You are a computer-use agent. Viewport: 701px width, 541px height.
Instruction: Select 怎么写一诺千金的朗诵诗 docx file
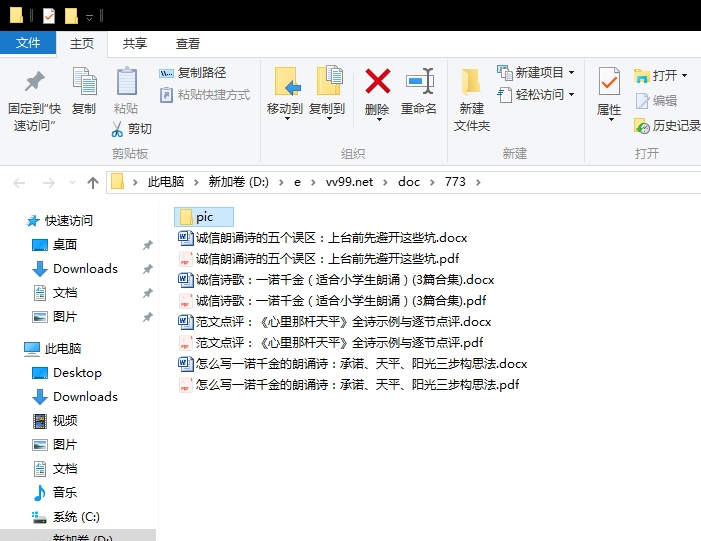point(353,363)
